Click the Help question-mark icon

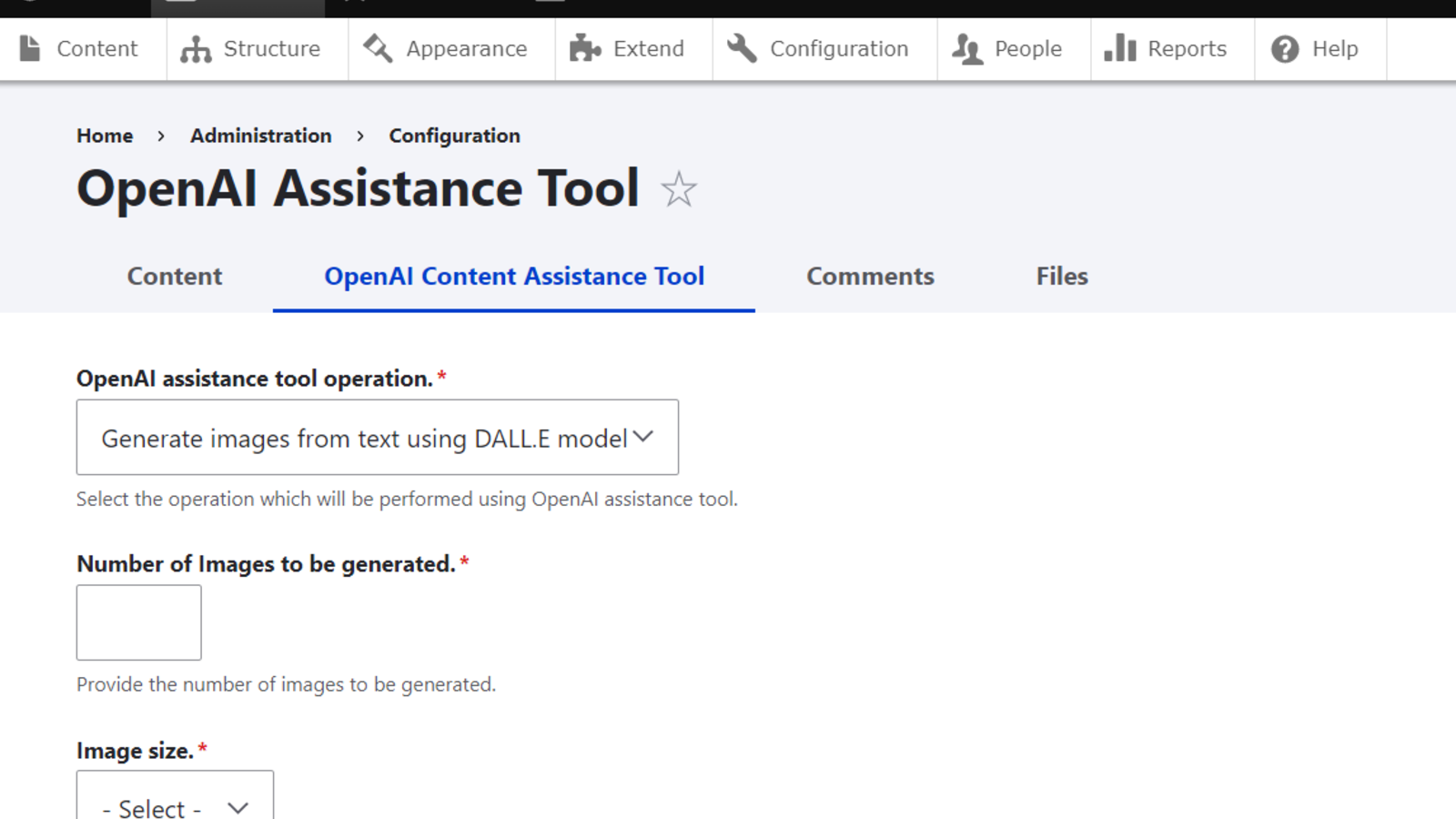pyautogui.click(x=1285, y=48)
